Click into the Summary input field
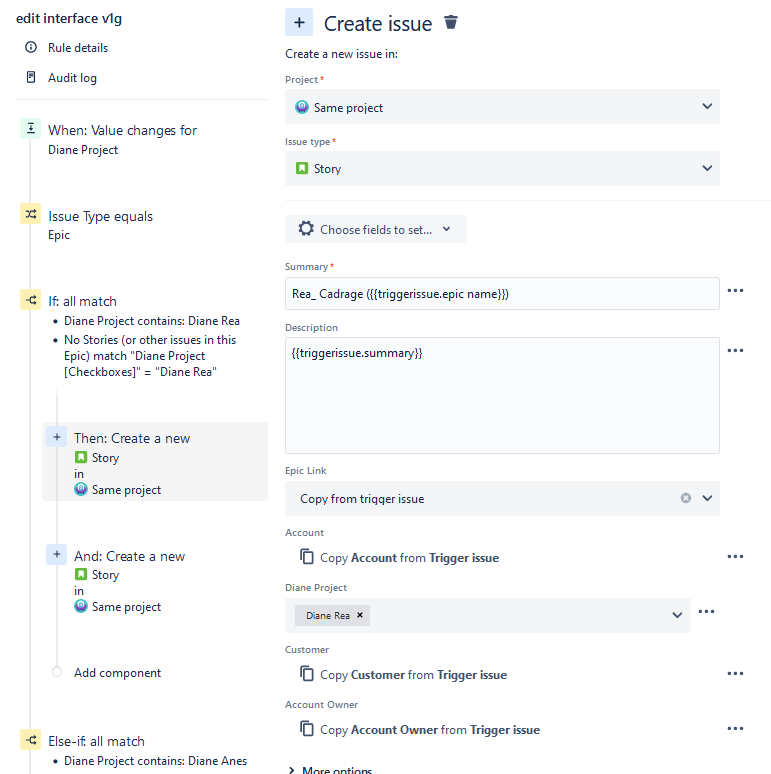 pos(502,294)
